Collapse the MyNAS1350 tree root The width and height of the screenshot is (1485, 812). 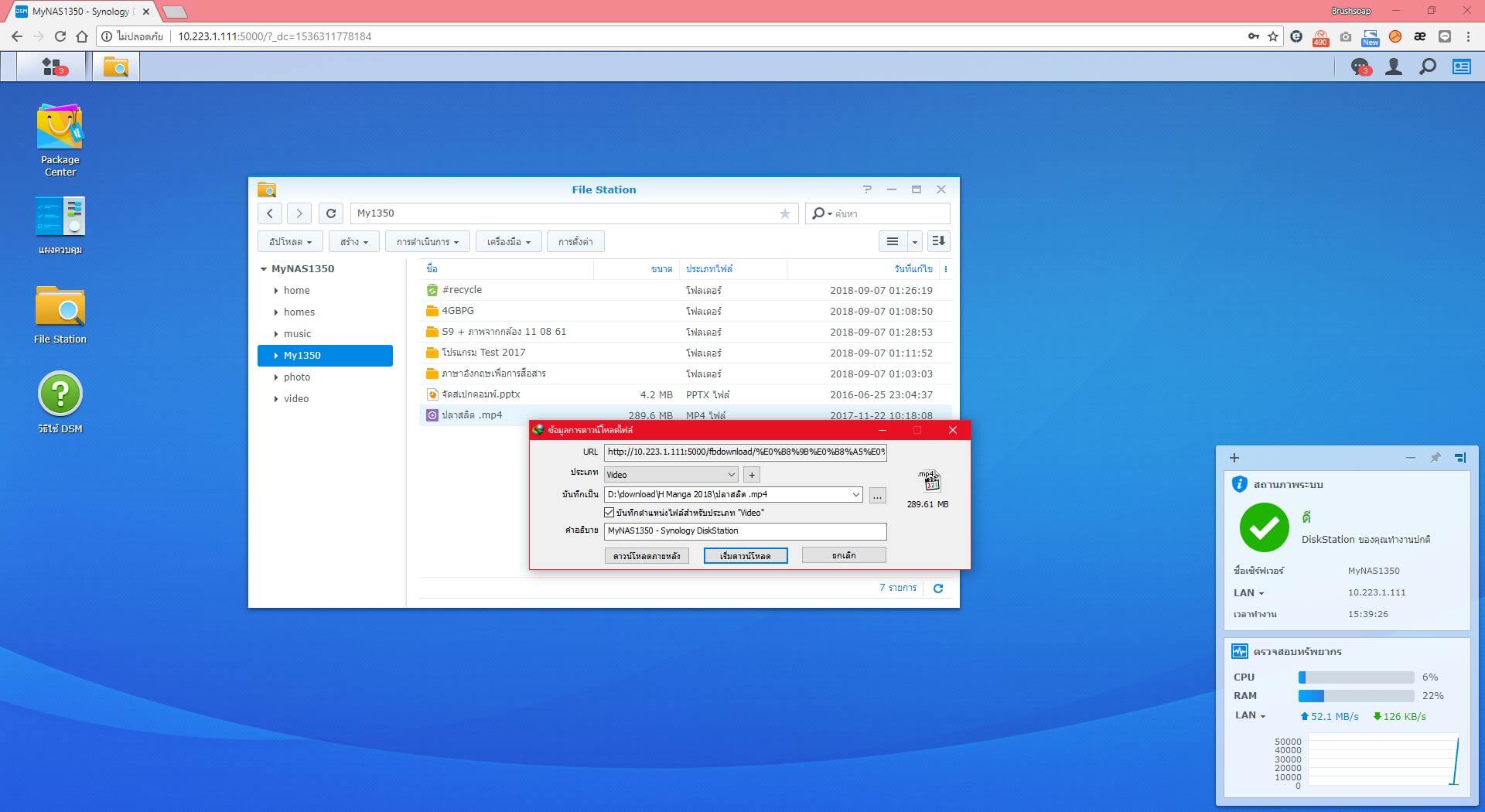coord(264,269)
